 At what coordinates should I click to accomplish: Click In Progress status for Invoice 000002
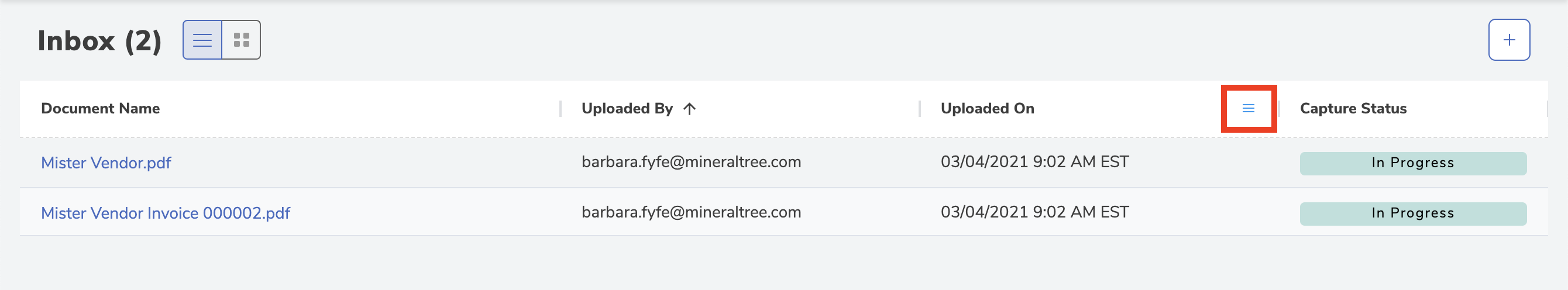[1413, 213]
